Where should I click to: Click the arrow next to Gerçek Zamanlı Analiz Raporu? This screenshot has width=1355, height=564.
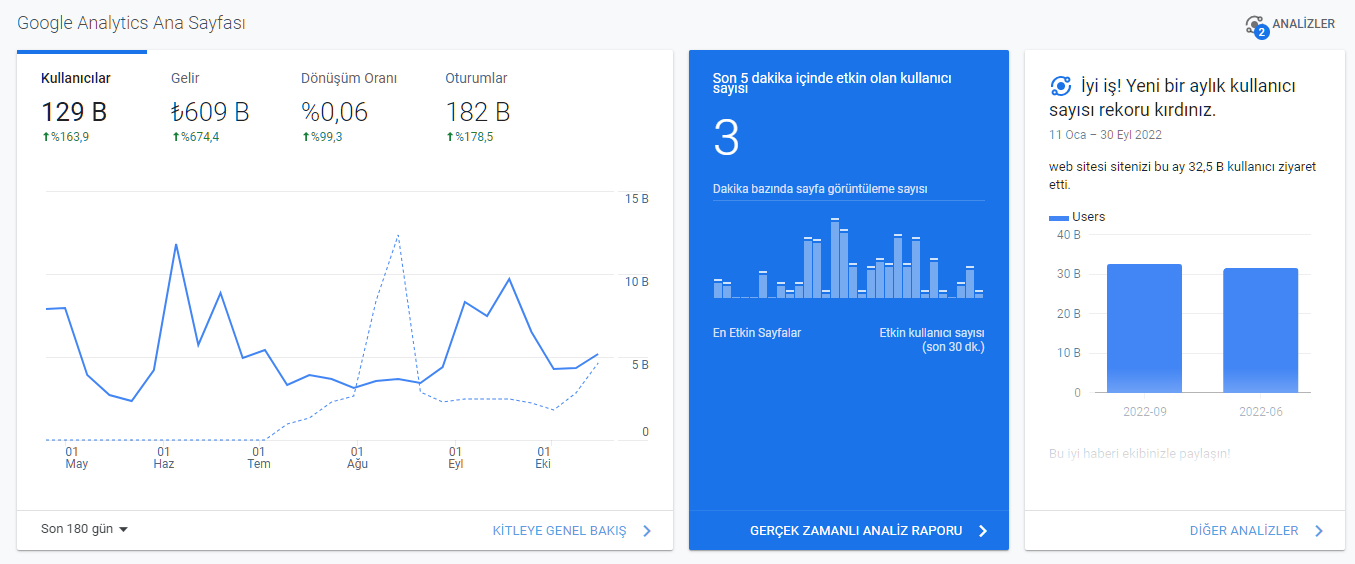983,531
